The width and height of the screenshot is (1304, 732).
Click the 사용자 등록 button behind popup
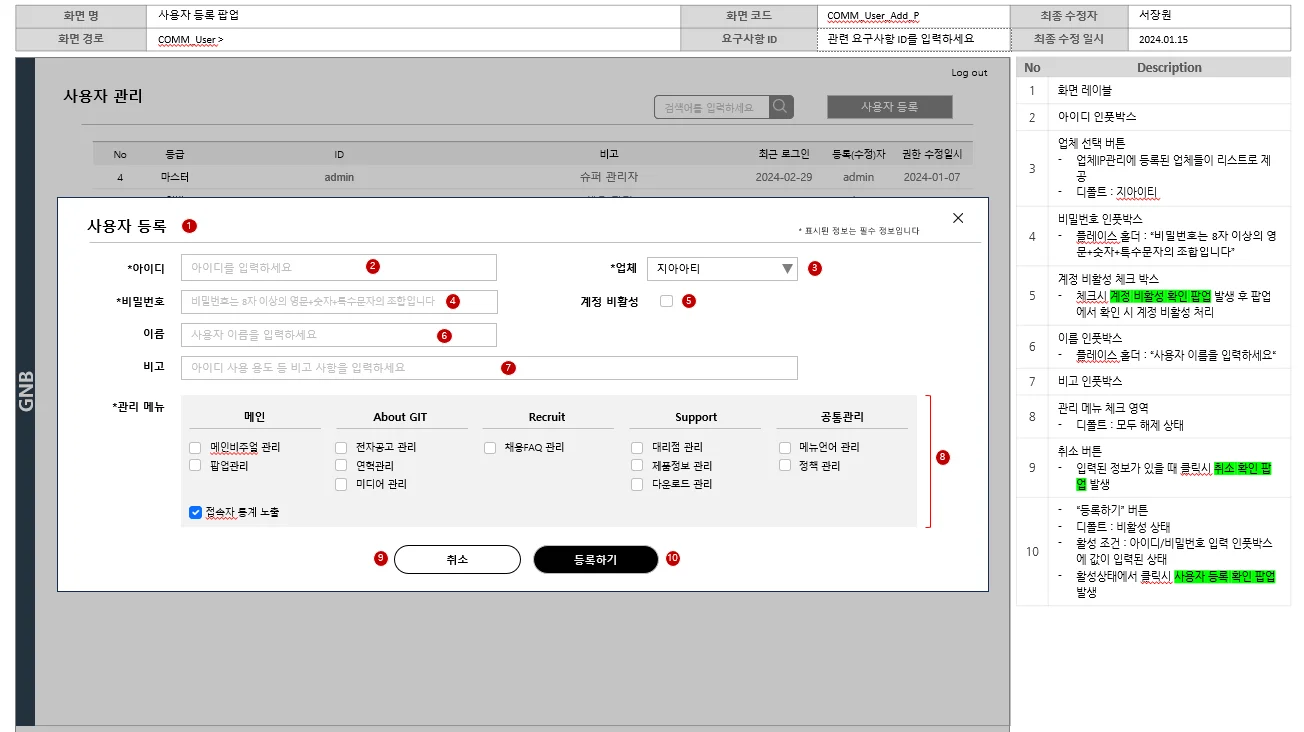point(890,107)
